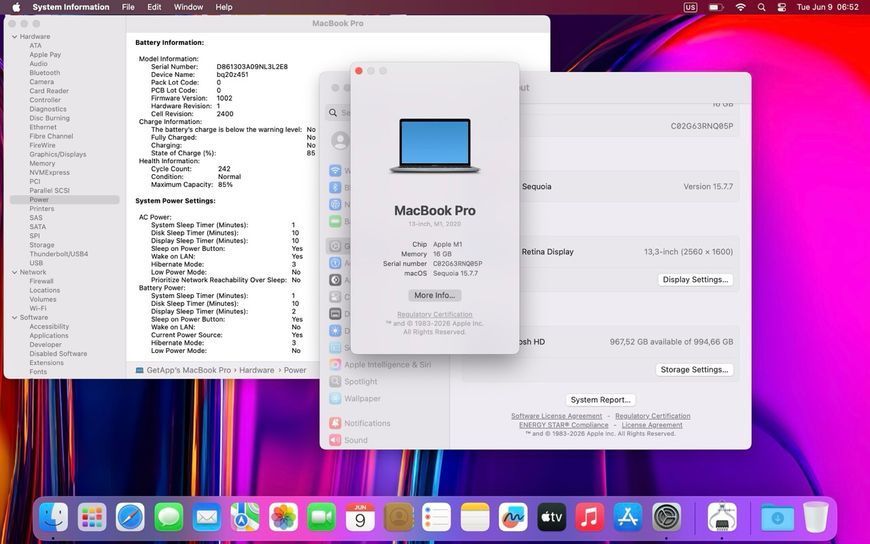The height and width of the screenshot is (544, 870).
Task: Select Power item in sidebar
Action: coord(64,199)
